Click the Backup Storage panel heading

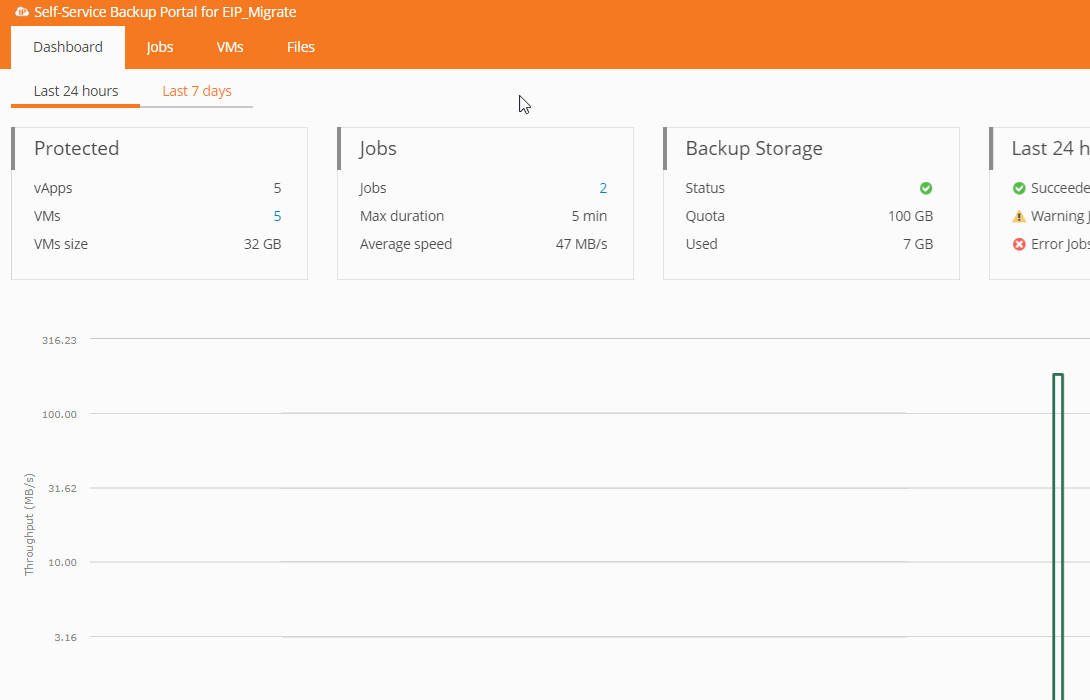pyautogui.click(x=754, y=148)
